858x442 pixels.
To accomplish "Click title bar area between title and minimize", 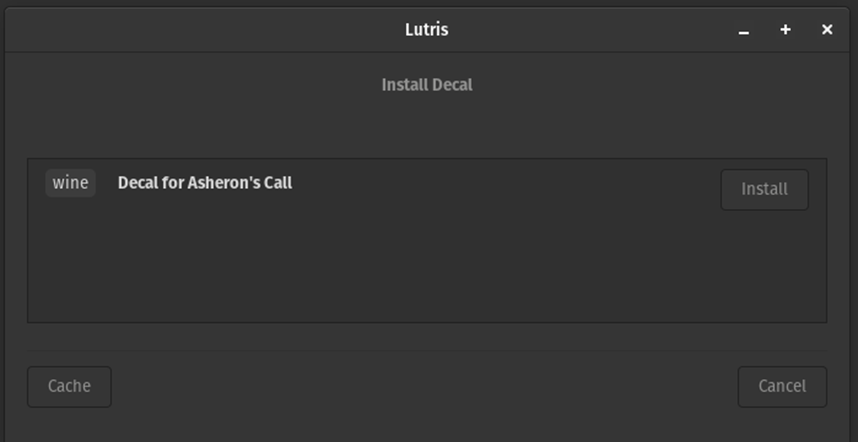I will pyautogui.click(x=600, y=29).
